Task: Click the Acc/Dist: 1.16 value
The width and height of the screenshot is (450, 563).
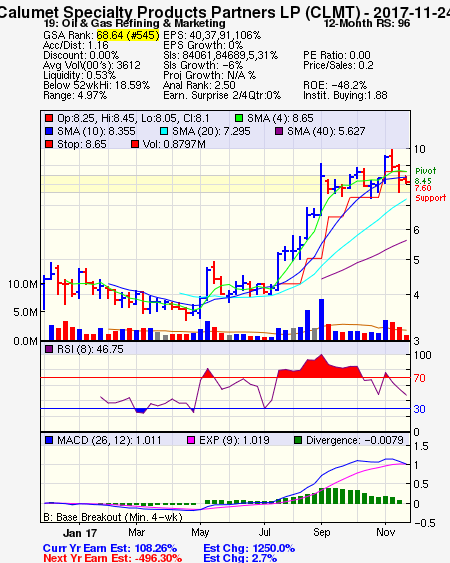Action: pos(76,45)
